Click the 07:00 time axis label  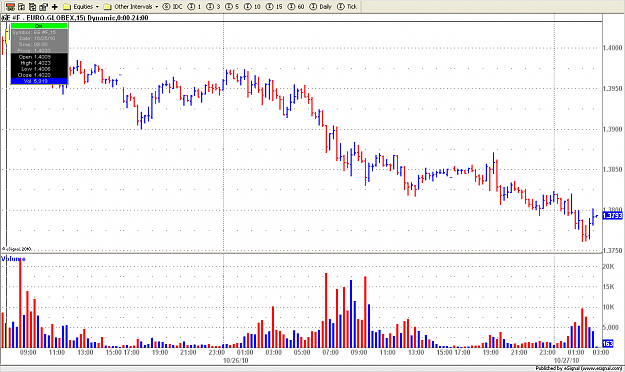coord(330,352)
